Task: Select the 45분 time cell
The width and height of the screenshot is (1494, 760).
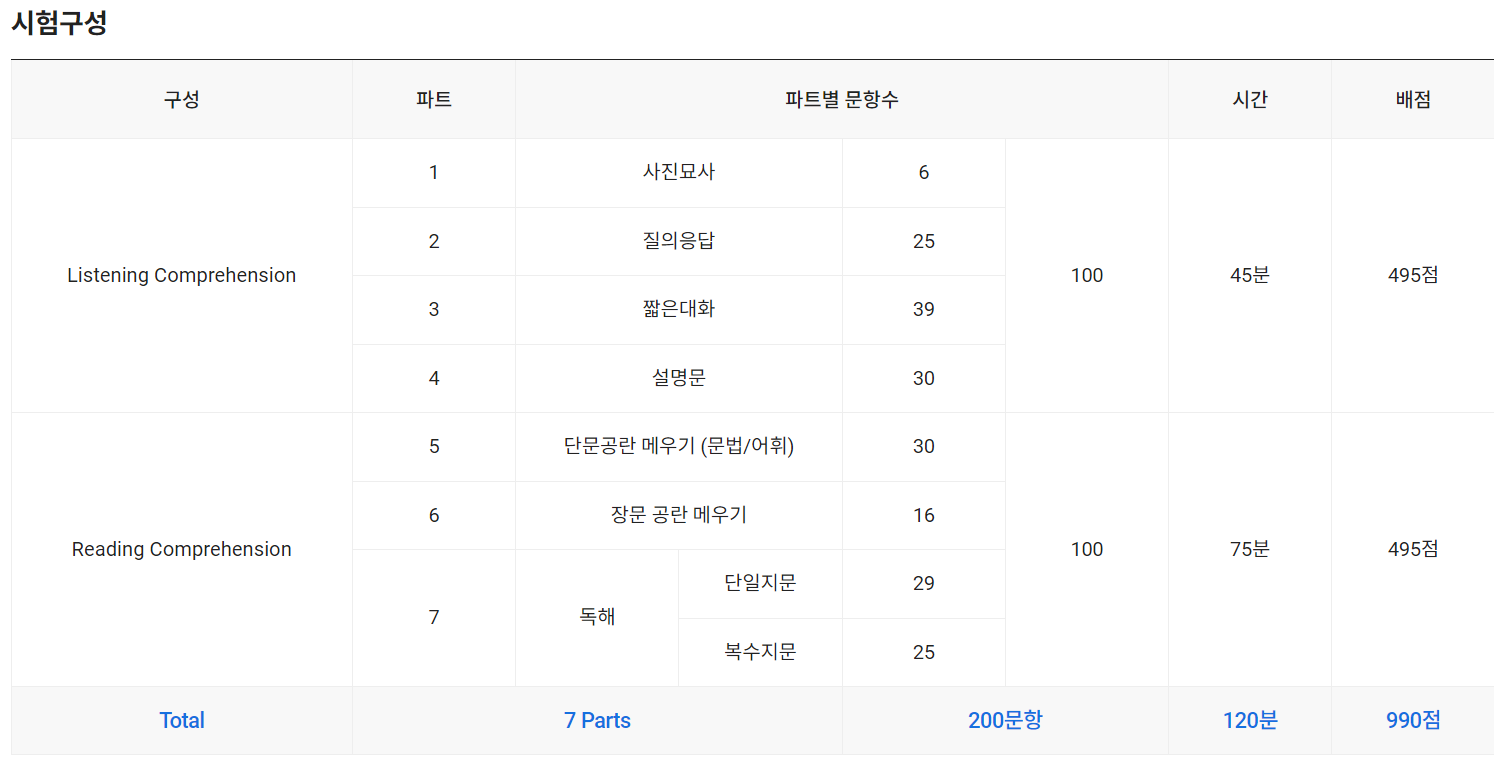Action: [1250, 275]
